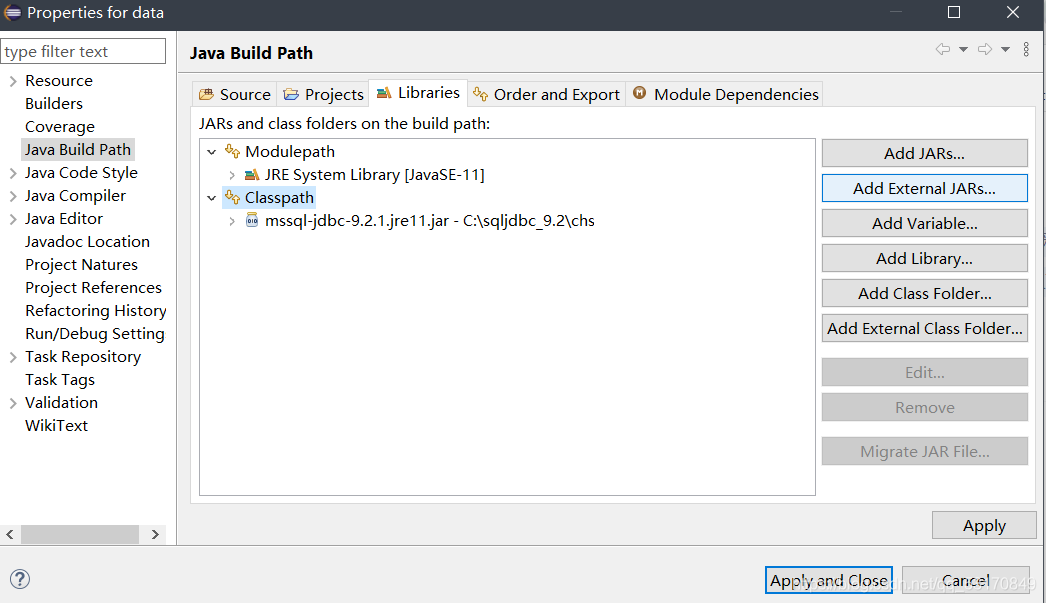Collapse the Modulepath tree node
The width and height of the screenshot is (1046, 603).
pyautogui.click(x=211, y=152)
